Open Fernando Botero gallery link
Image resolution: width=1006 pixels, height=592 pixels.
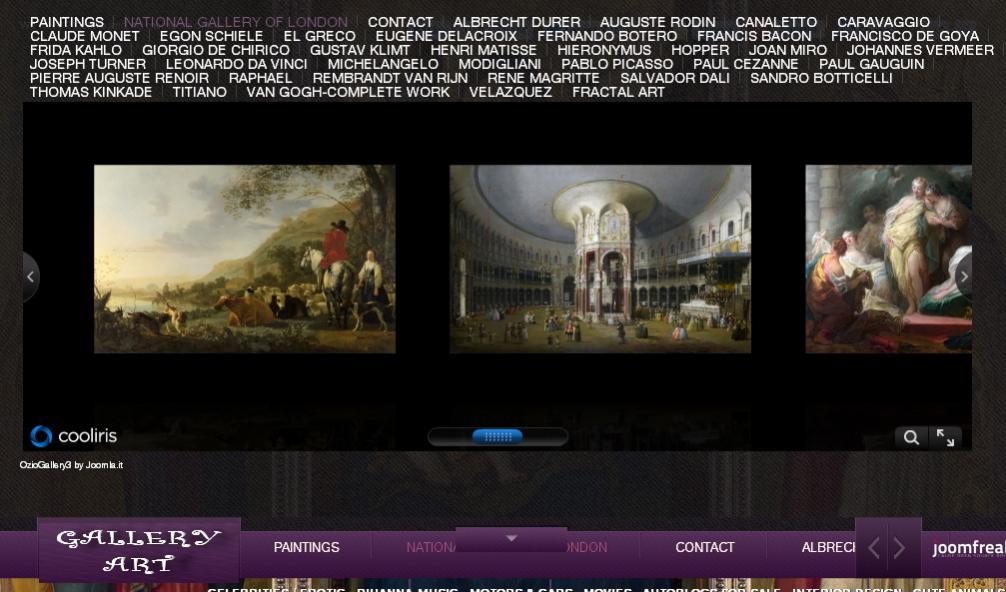(x=607, y=37)
